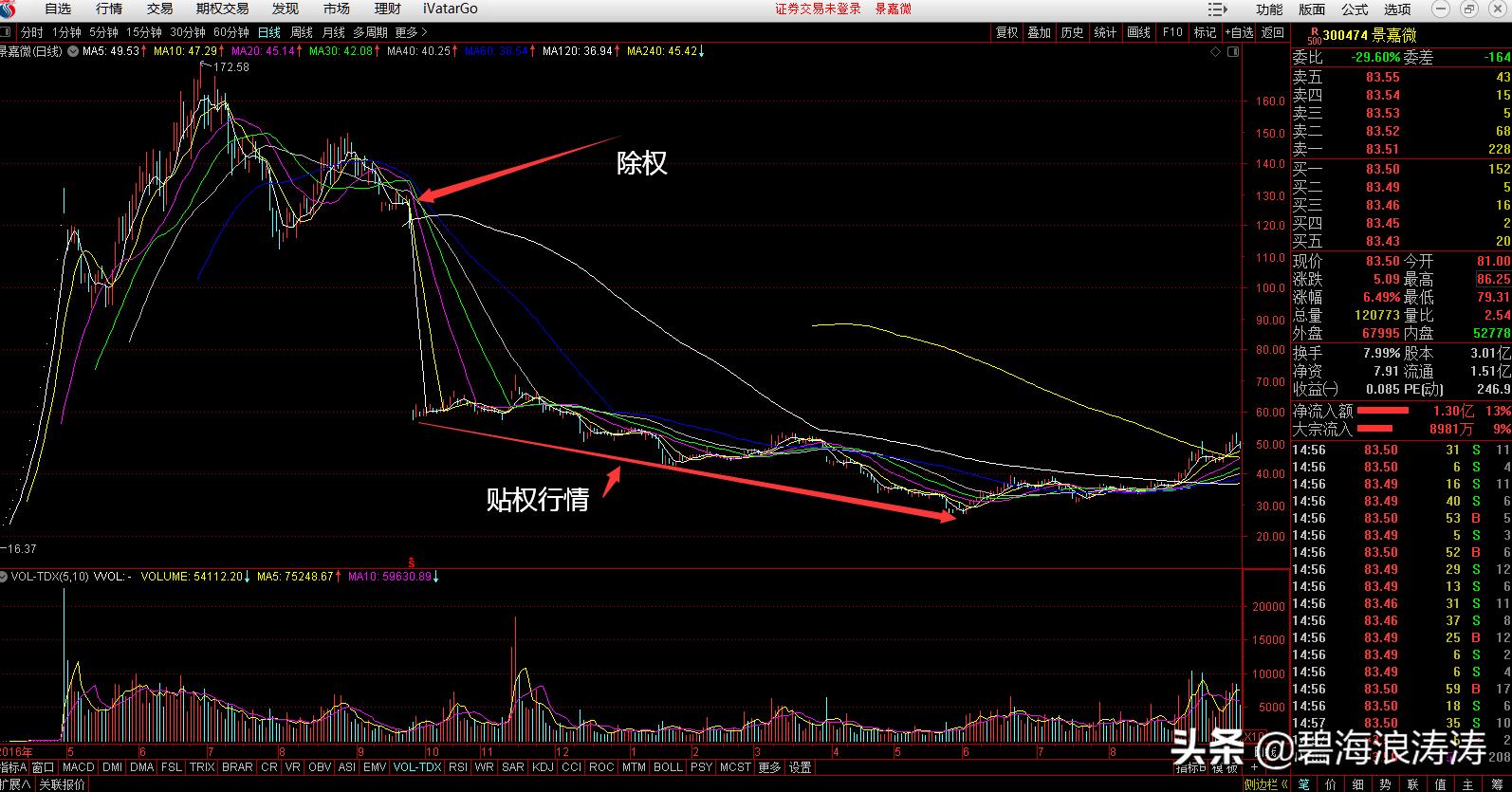This screenshot has height=792, width=1512.
Task: Open the indicator 设置 settings
Action: (801, 767)
